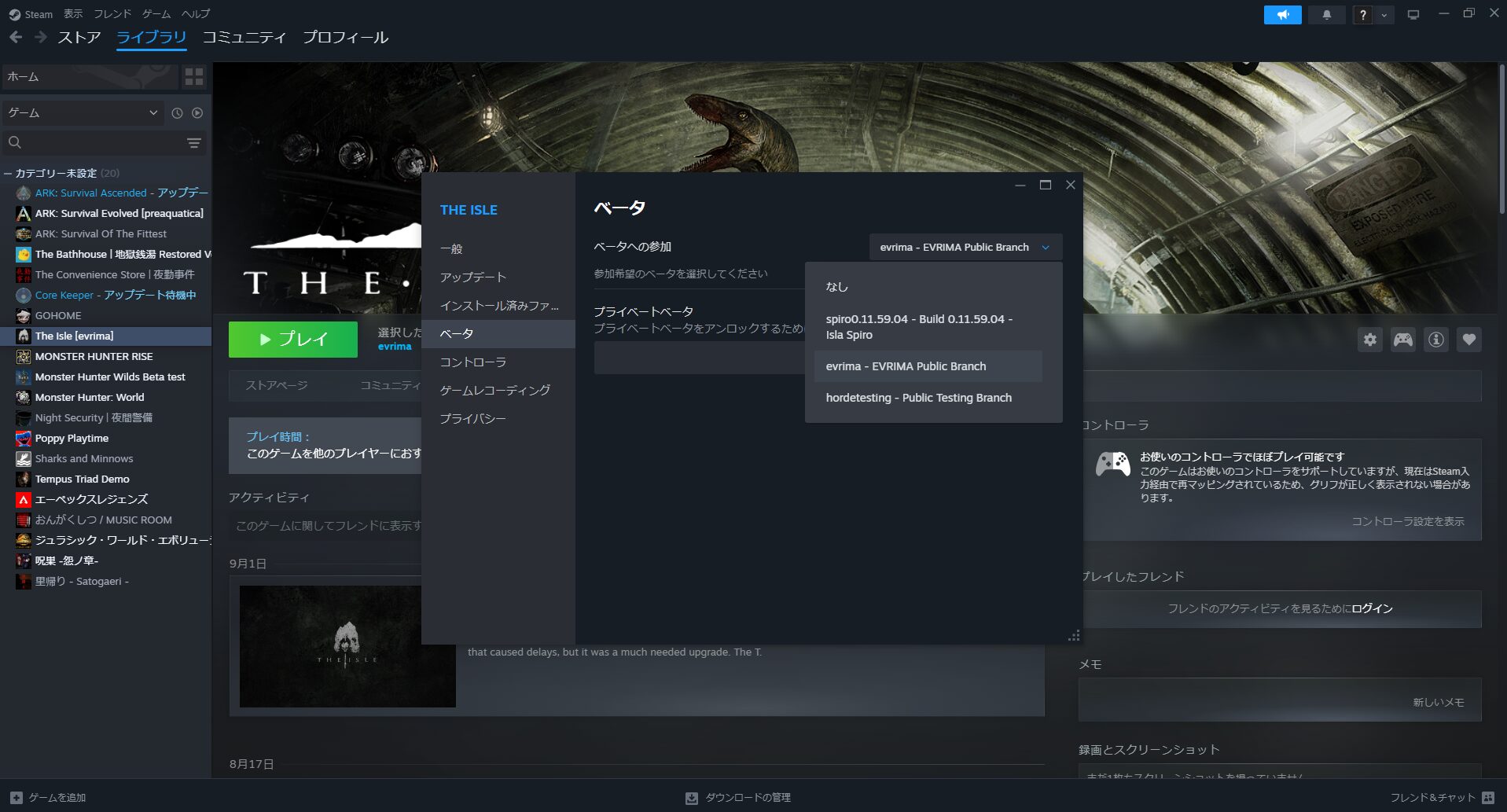Screen dimensions: 1507x812
Task: Click the private beta code input field
Action: point(700,358)
